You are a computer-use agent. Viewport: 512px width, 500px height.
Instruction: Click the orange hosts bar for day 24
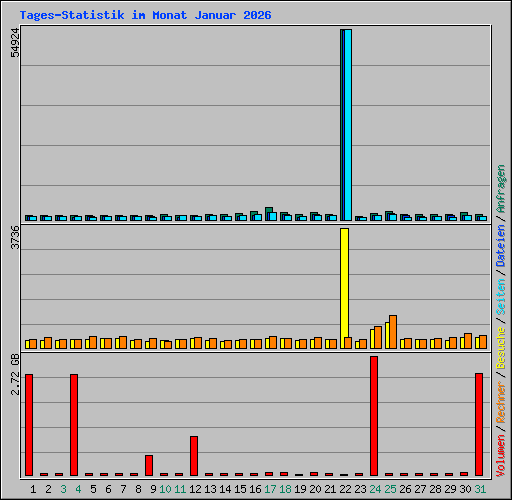378,337
